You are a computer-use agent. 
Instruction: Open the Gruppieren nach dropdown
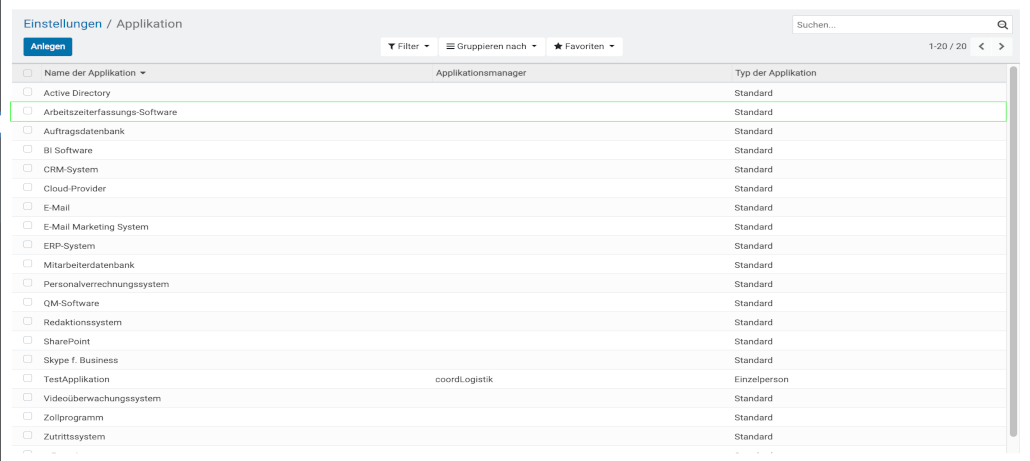pyautogui.click(x=491, y=47)
